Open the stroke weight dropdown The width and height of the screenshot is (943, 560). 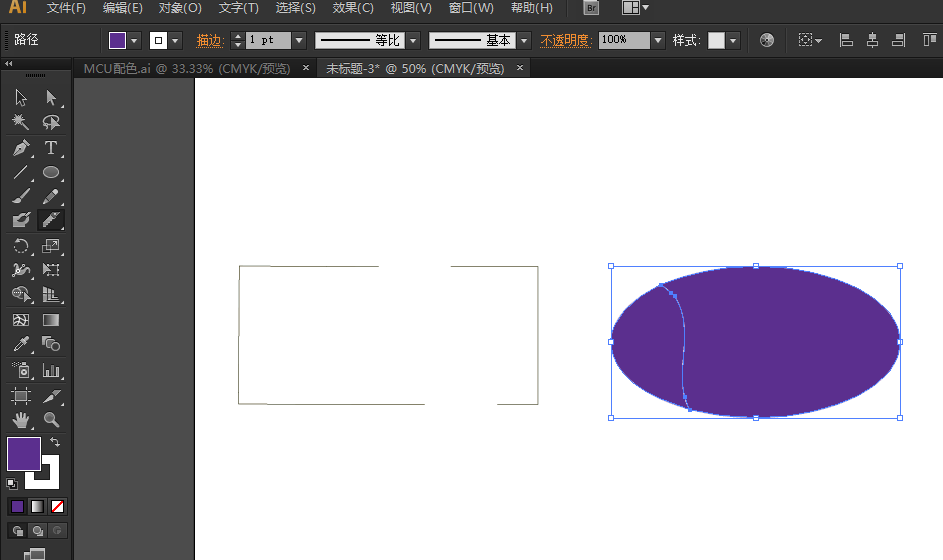tap(299, 40)
